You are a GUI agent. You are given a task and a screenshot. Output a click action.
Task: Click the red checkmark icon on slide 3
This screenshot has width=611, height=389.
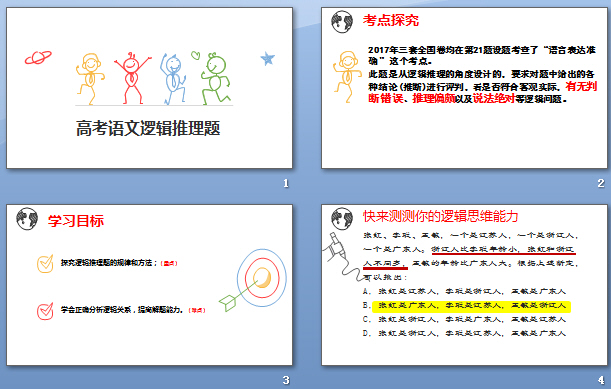45,311
